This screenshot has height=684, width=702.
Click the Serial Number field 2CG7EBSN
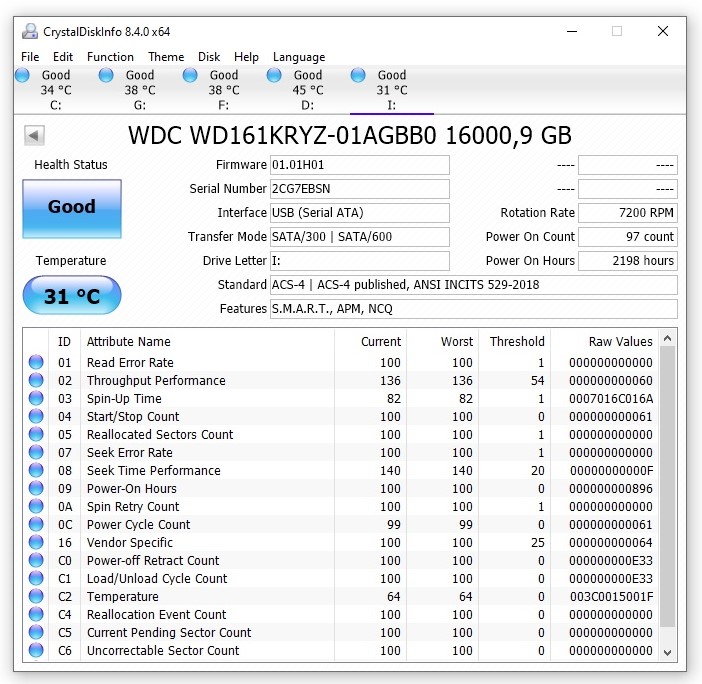360,189
